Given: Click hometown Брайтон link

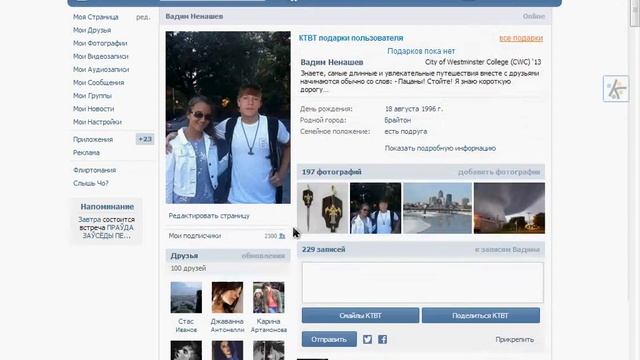Looking at the screenshot, I should pos(398,120).
